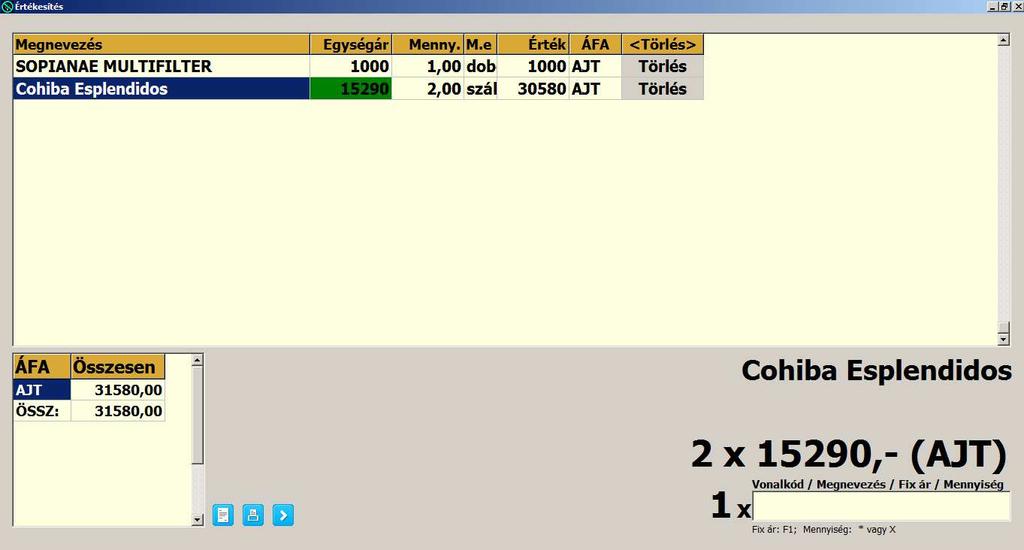The image size is (1024, 550).
Task: Restore the Értékesítés window size
Action: pyautogui.click(x=1004, y=7)
